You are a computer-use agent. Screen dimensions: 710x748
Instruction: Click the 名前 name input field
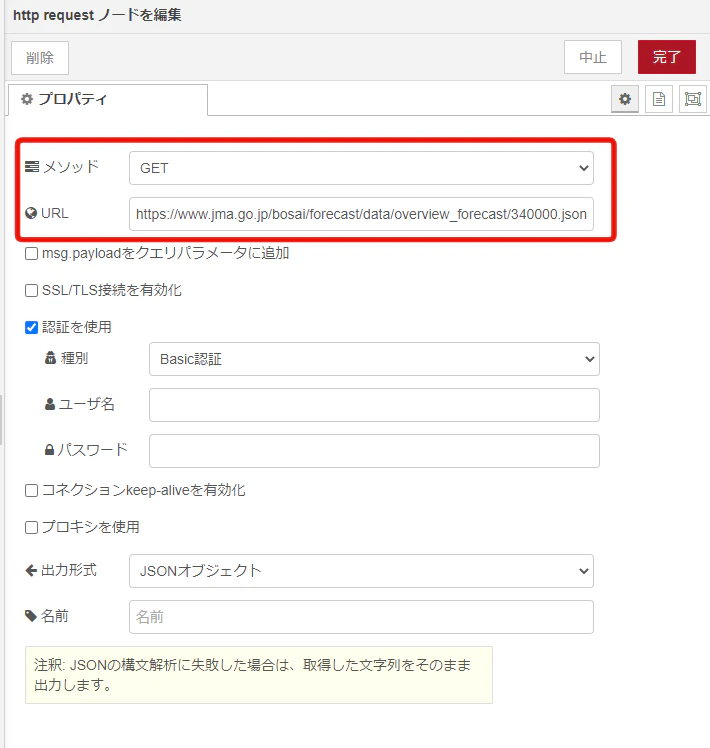click(361, 617)
